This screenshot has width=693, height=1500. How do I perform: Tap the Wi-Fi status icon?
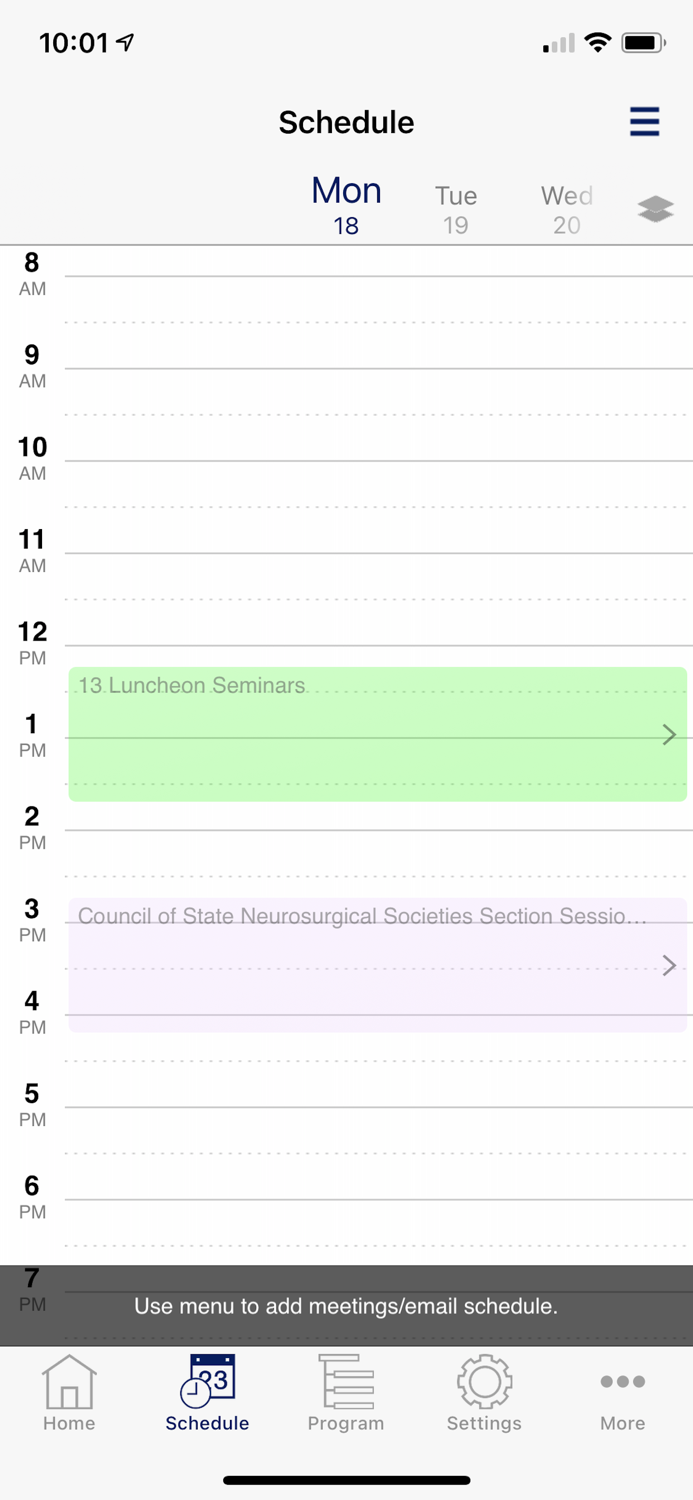(x=598, y=43)
